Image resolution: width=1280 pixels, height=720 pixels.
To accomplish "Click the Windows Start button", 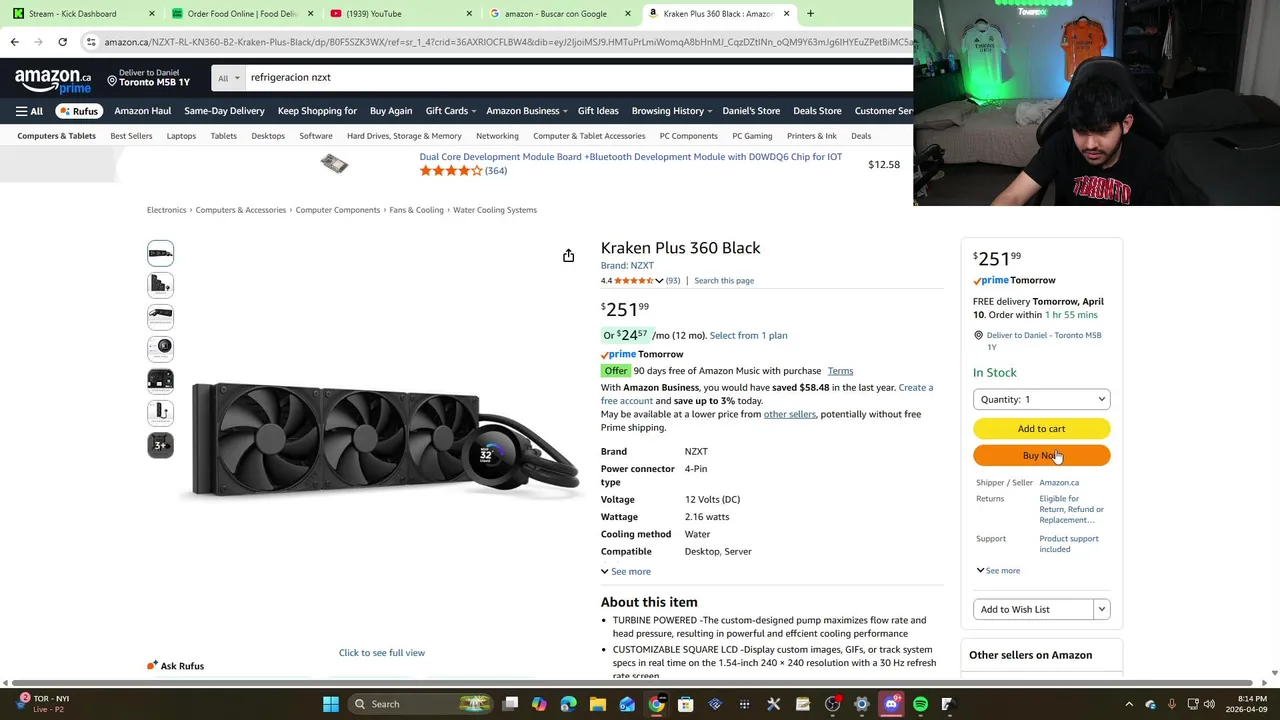I will coord(331,704).
